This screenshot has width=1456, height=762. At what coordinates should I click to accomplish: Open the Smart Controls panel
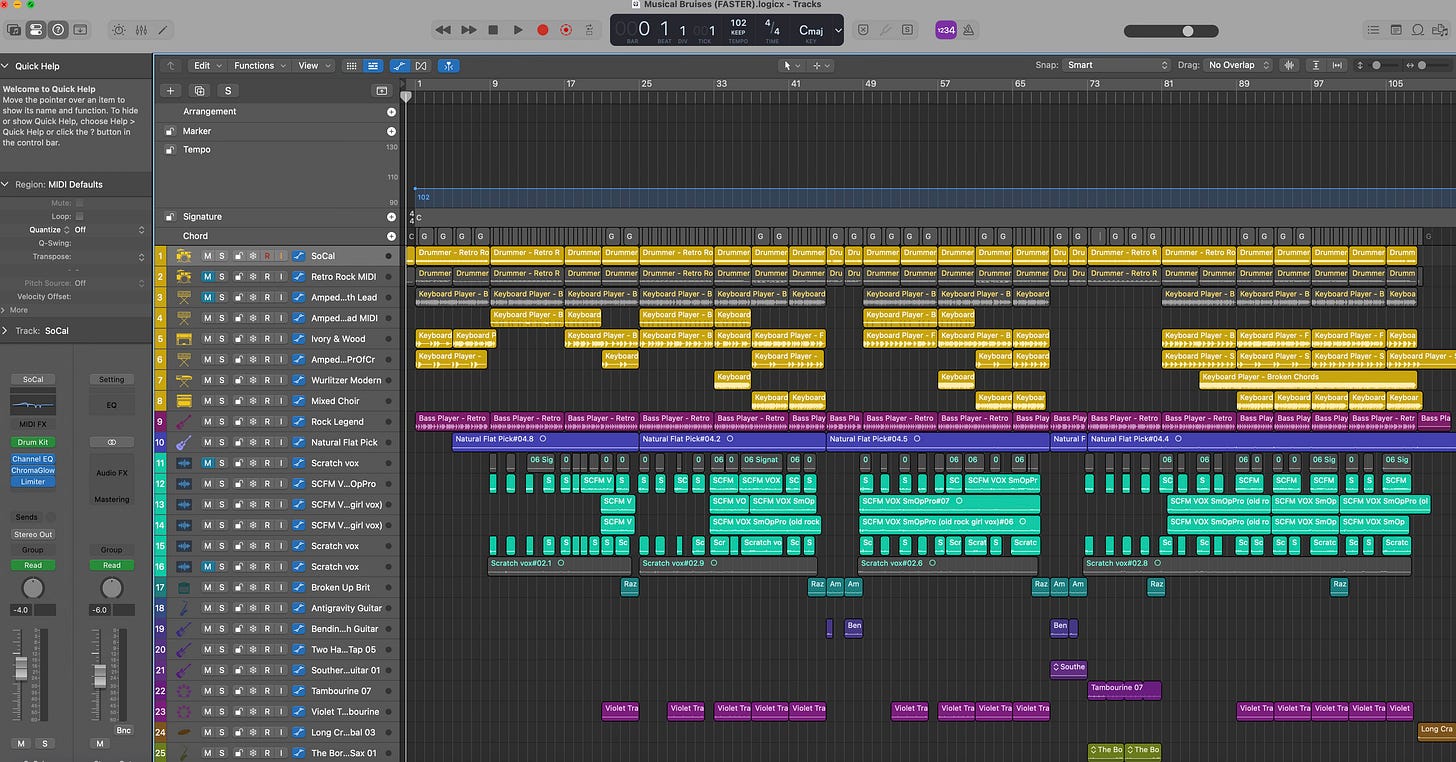tap(119, 30)
